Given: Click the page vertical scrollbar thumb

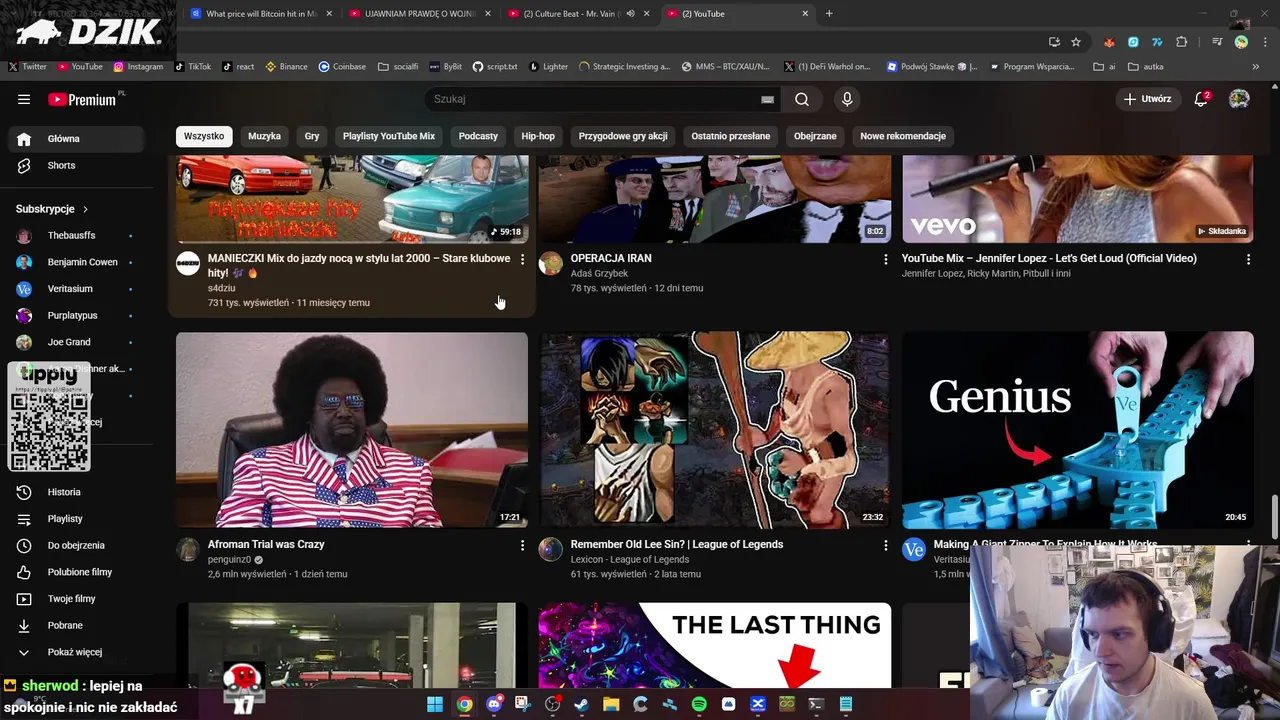Looking at the screenshot, I should click(1274, 518).
